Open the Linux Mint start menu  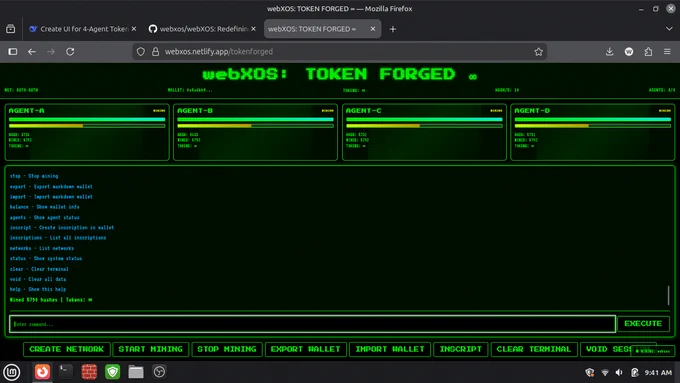click(12, 372)
